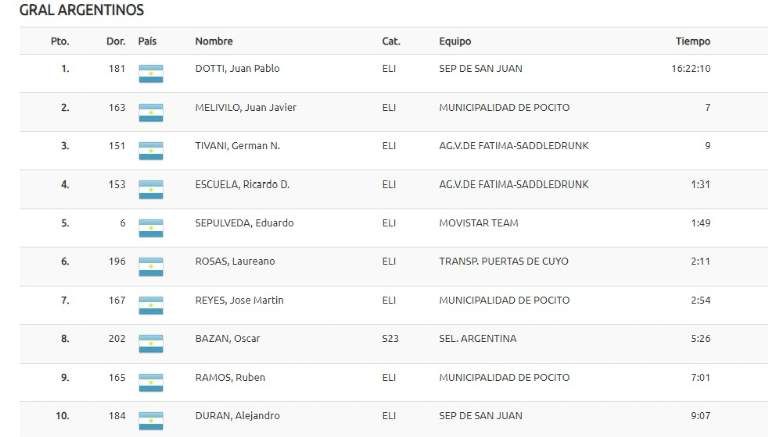Click the flag icon in MELIVILO's row
The image size is (768, 437).
[x=150, y=112]
